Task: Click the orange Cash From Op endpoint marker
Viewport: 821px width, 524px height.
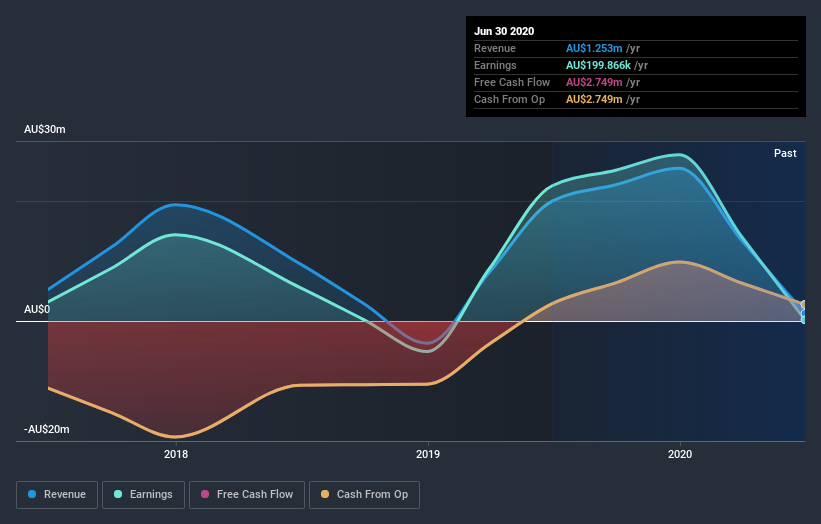Action: (x=804, y=305)
